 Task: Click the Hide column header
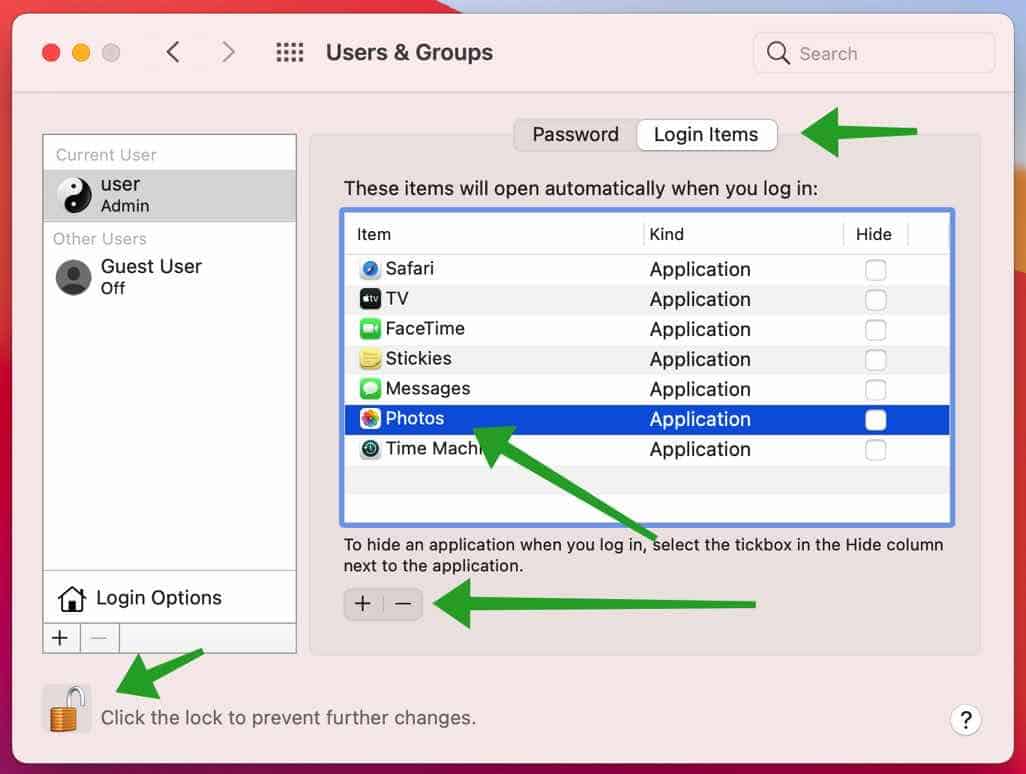874,234
